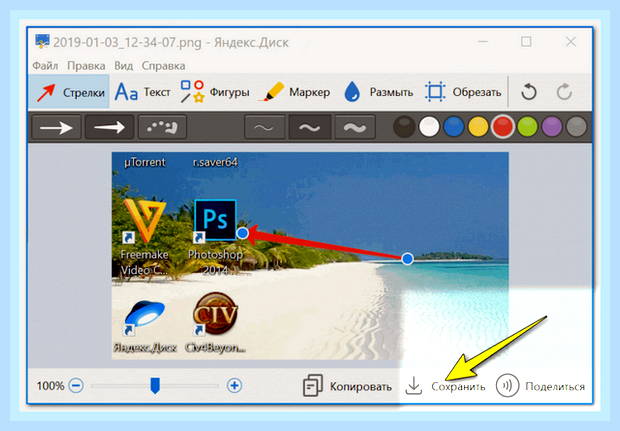Viewport: 620px width, 431px height.
Task: Click the Photoshop Ps icon in the screenshot
Action: coord(215,221)
